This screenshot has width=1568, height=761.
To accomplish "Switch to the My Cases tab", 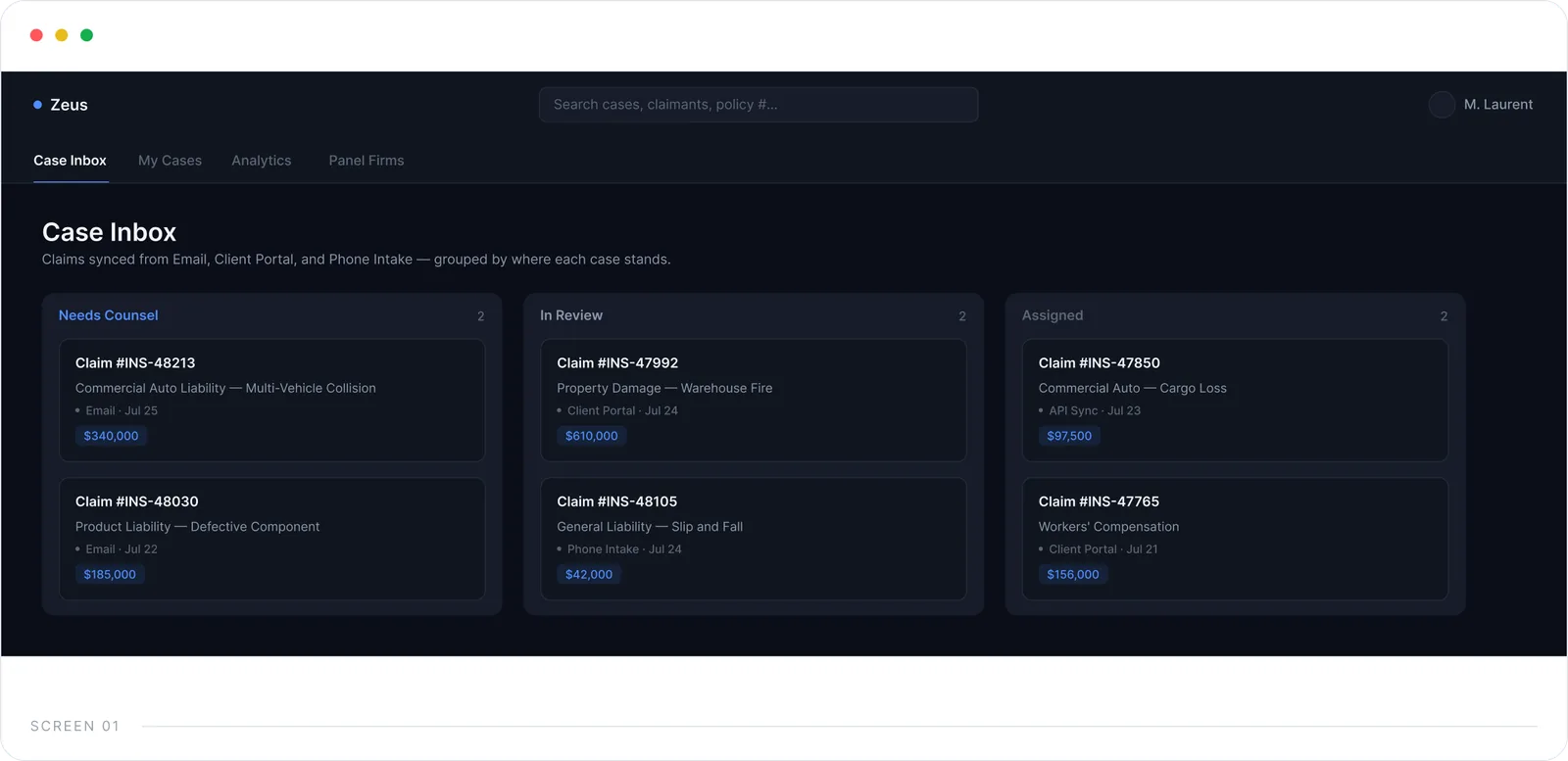I will pyautogui.click(x=170, y=161).
